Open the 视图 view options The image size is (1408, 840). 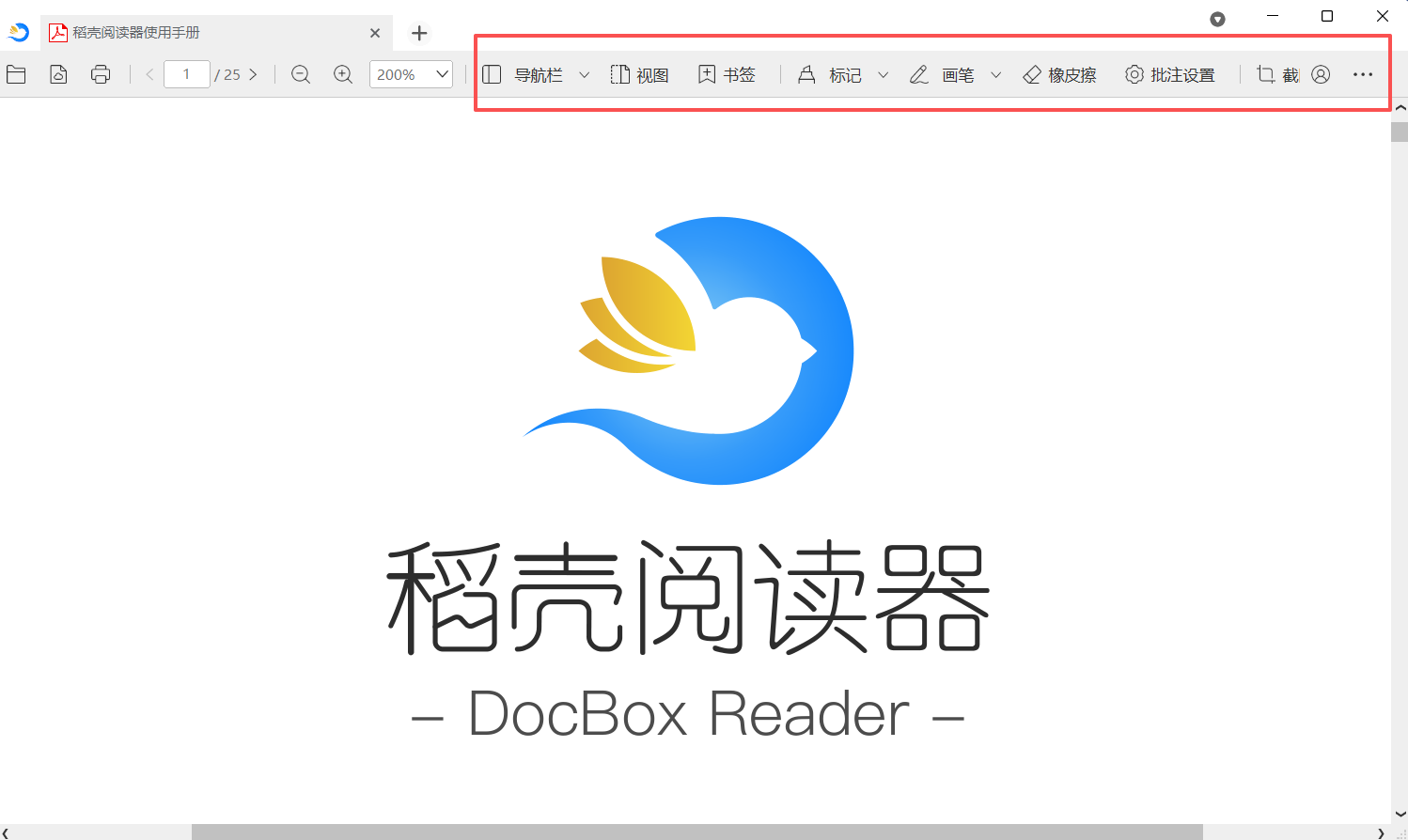639,74
